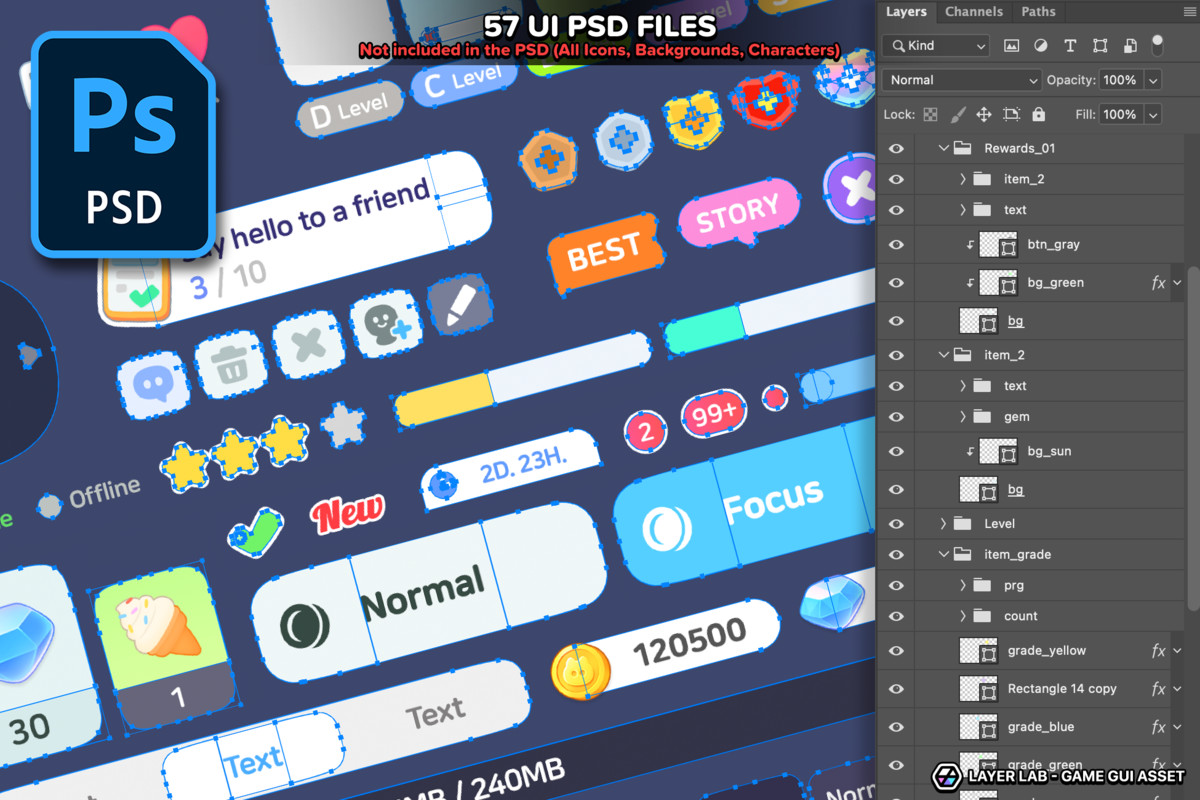The width and height of the screenshot is (1200, 800).
Task: Click the lock position icon
Action: tap(984, 114)
